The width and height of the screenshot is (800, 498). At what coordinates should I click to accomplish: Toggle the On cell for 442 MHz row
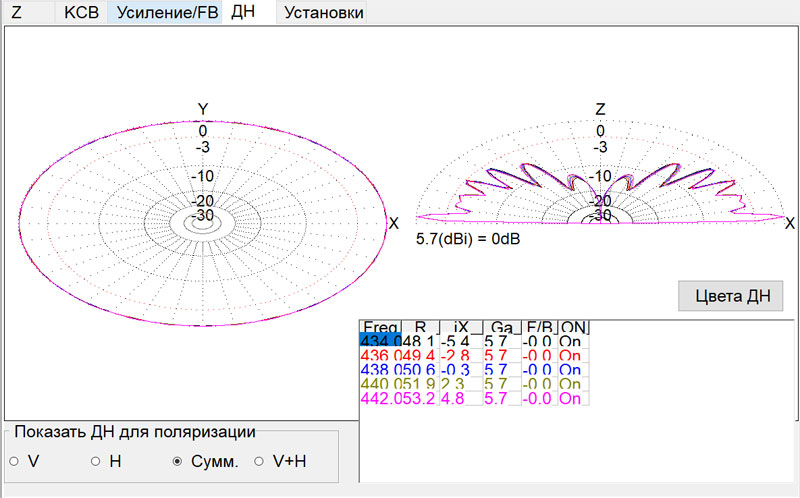tap(574, 398)
